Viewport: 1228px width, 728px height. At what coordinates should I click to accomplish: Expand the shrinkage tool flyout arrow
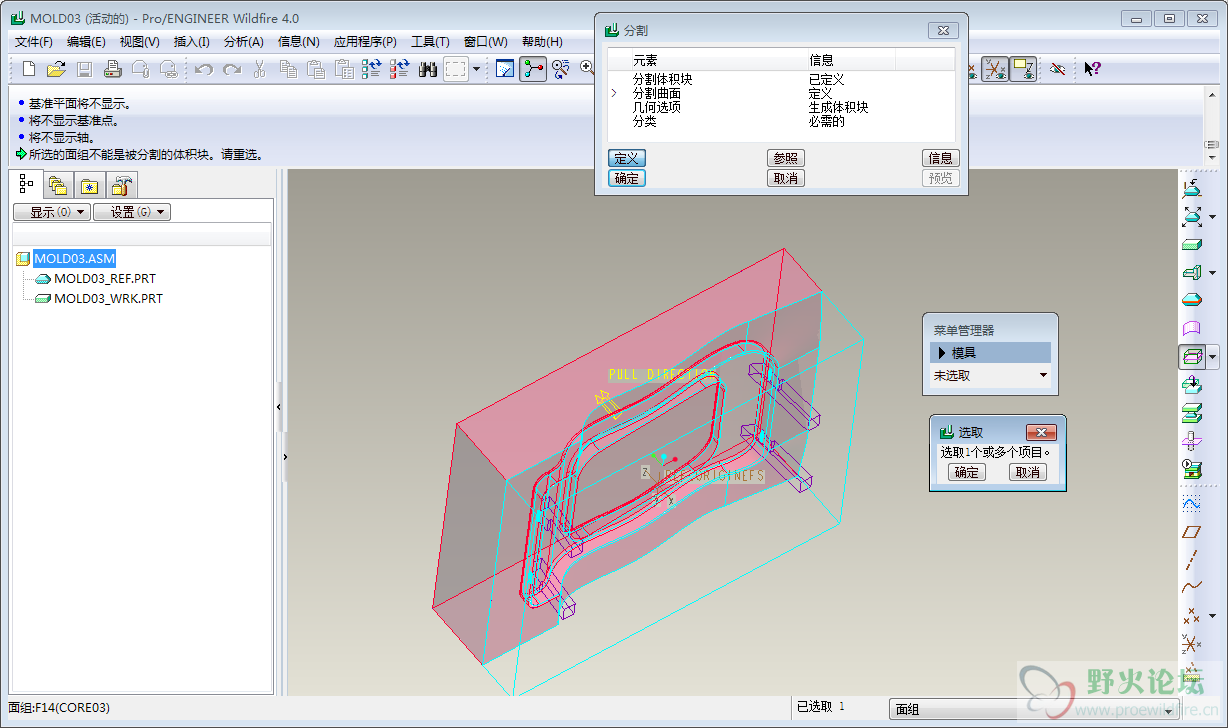(x=1213, y=216)
